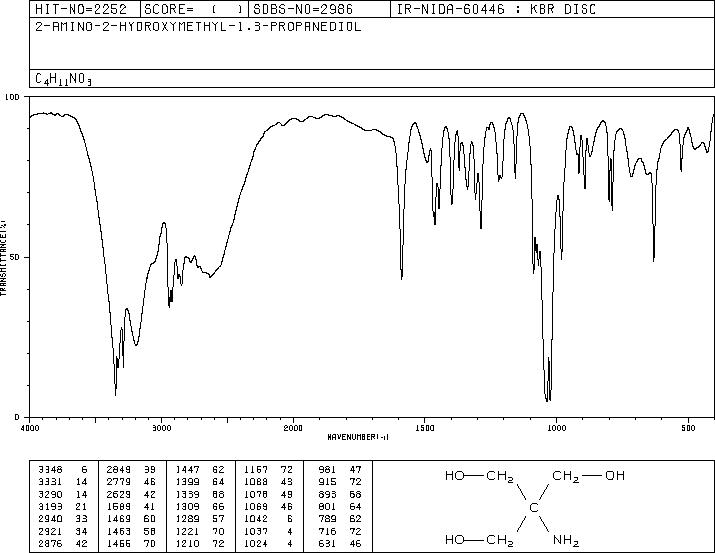
Task: Click the 2000 wavenumber axis tick label
Action: (293, 428)
